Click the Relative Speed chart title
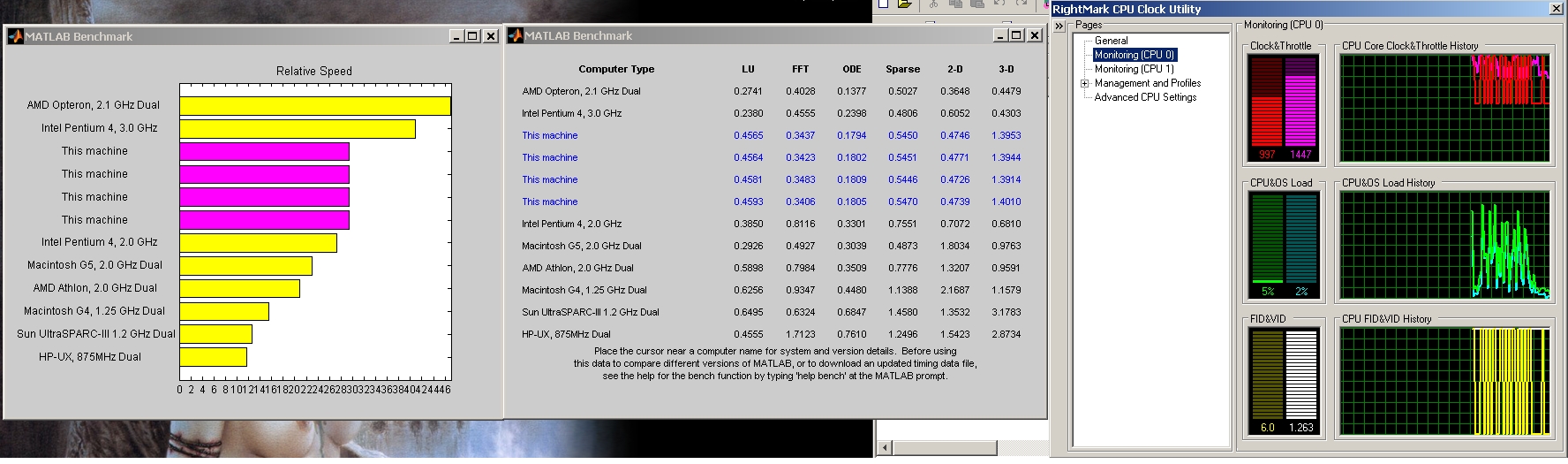The height and width of the screenshot is (464, 1568). 314,72
